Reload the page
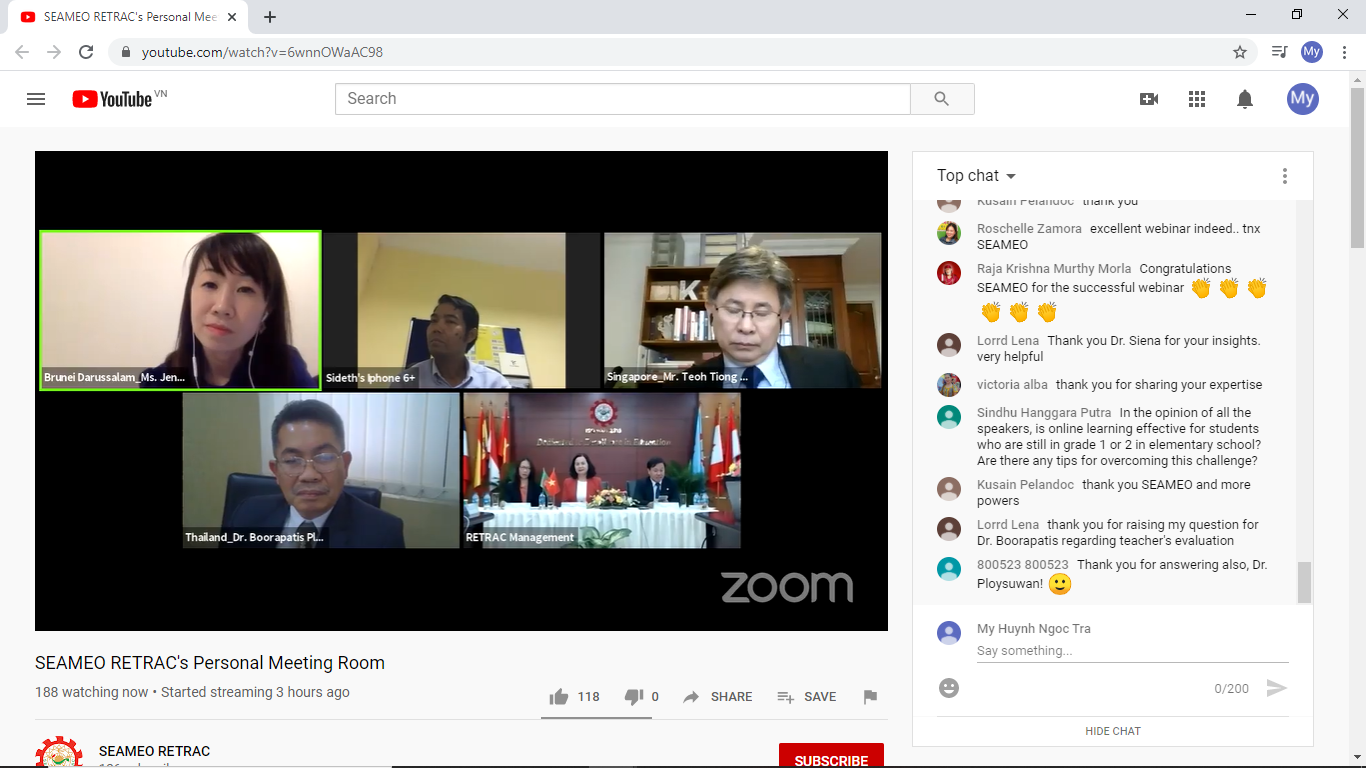This screenshot has width=1366, height=768. coord(86,52)
